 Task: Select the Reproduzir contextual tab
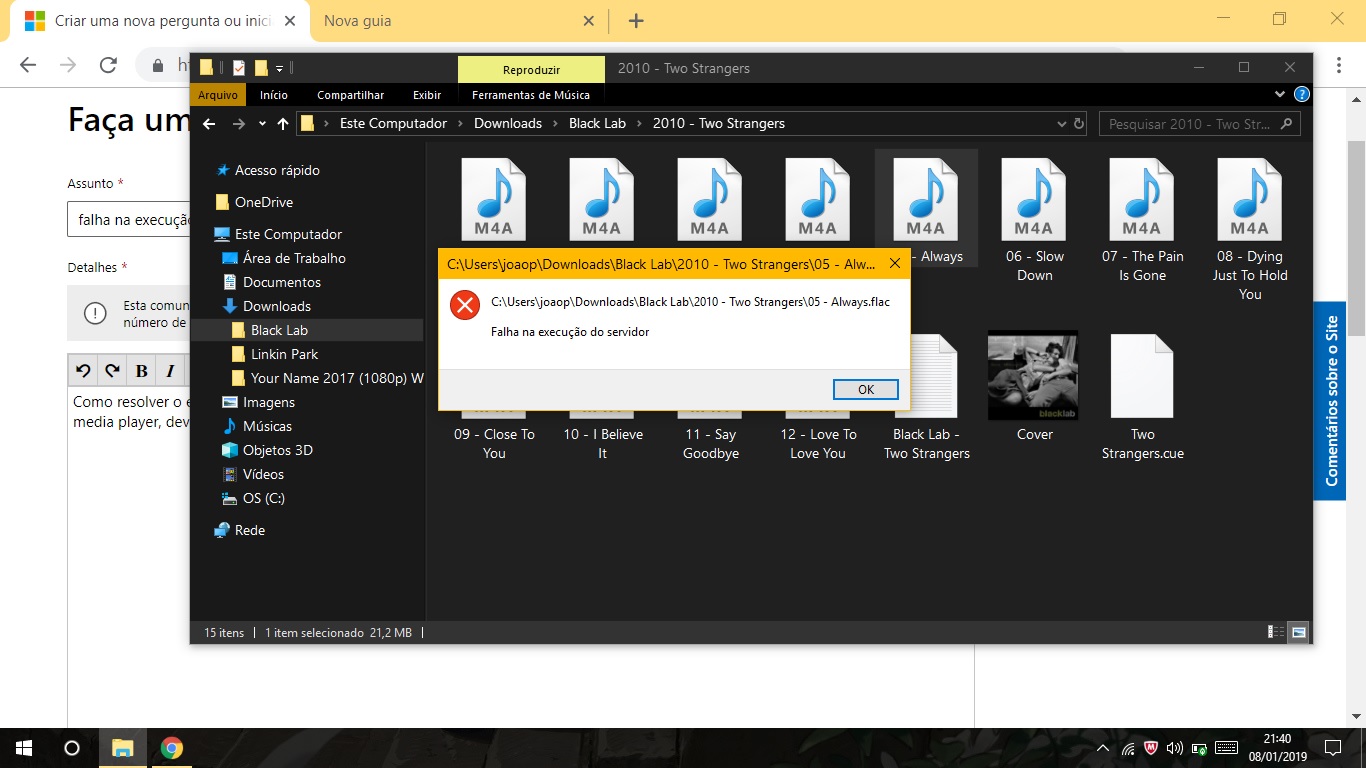pyautogui.click(x=531, y=70)
